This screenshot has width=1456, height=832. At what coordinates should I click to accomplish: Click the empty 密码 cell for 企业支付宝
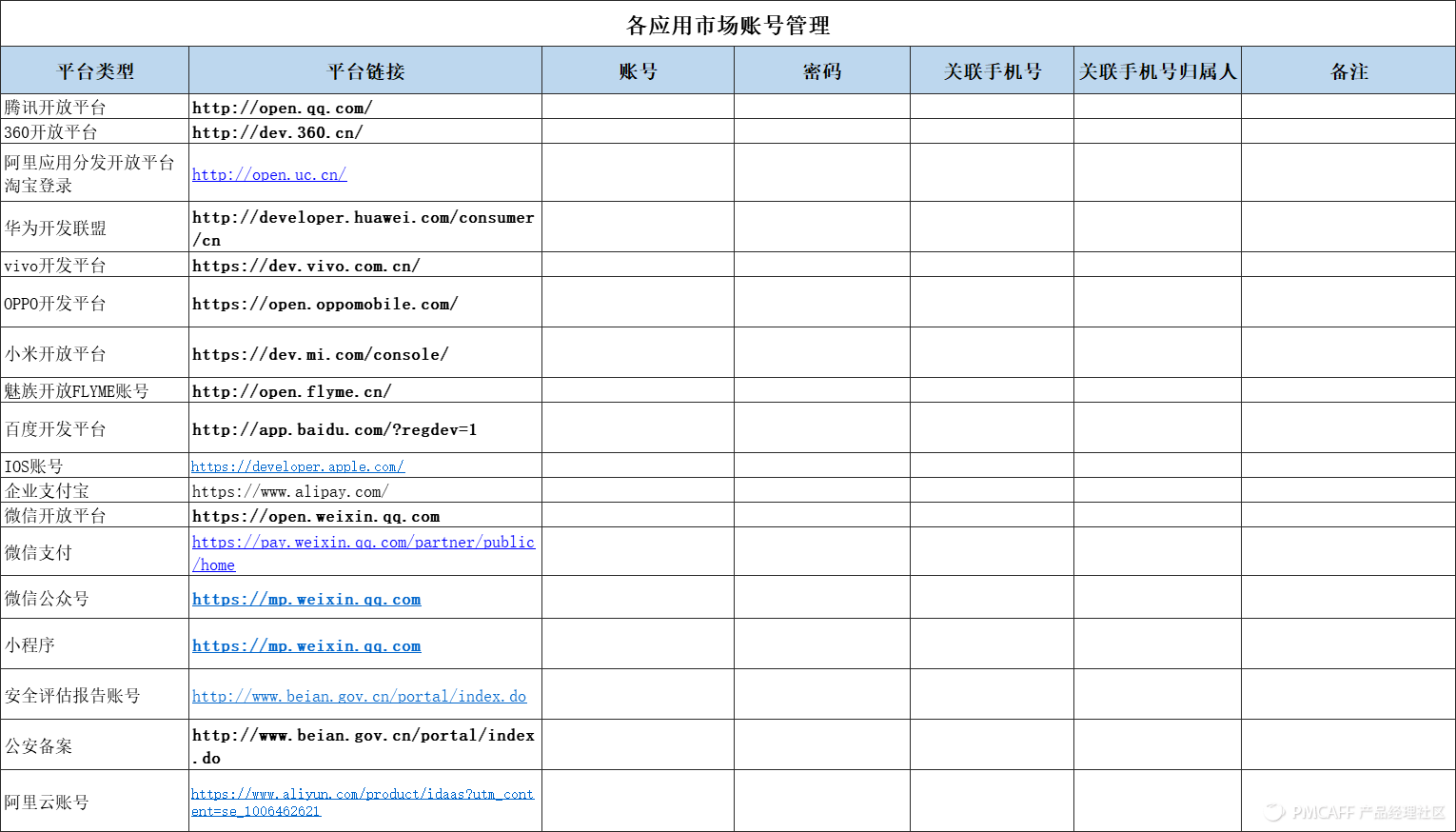pyautogui.click(x=820, y=490)
